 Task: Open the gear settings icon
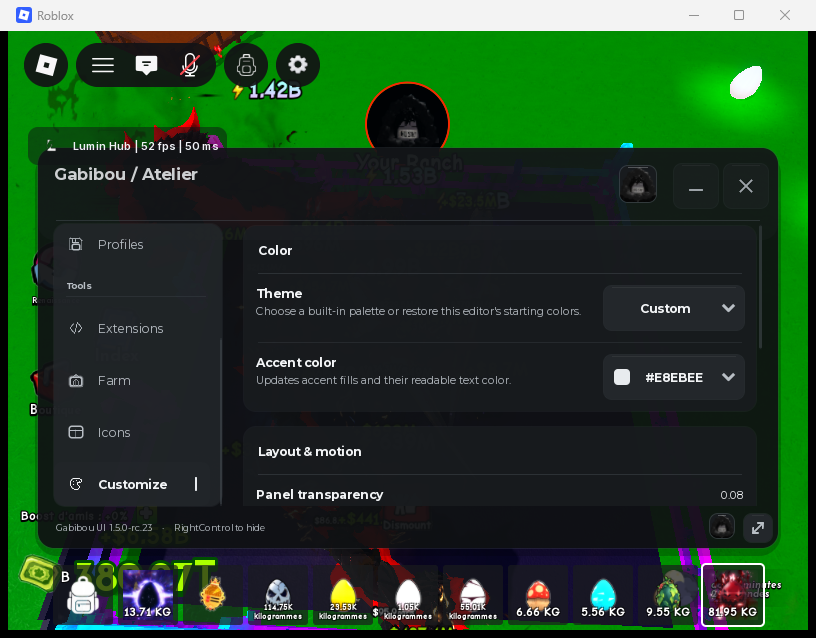298,65
